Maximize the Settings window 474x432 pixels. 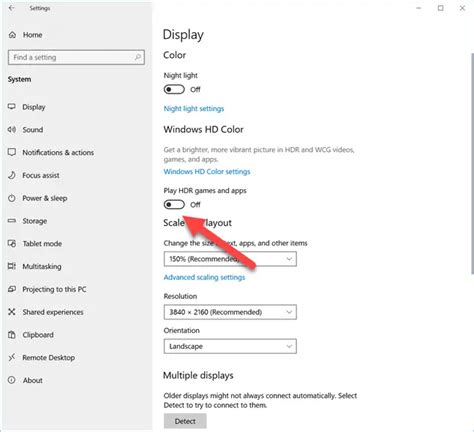point(441,8)
